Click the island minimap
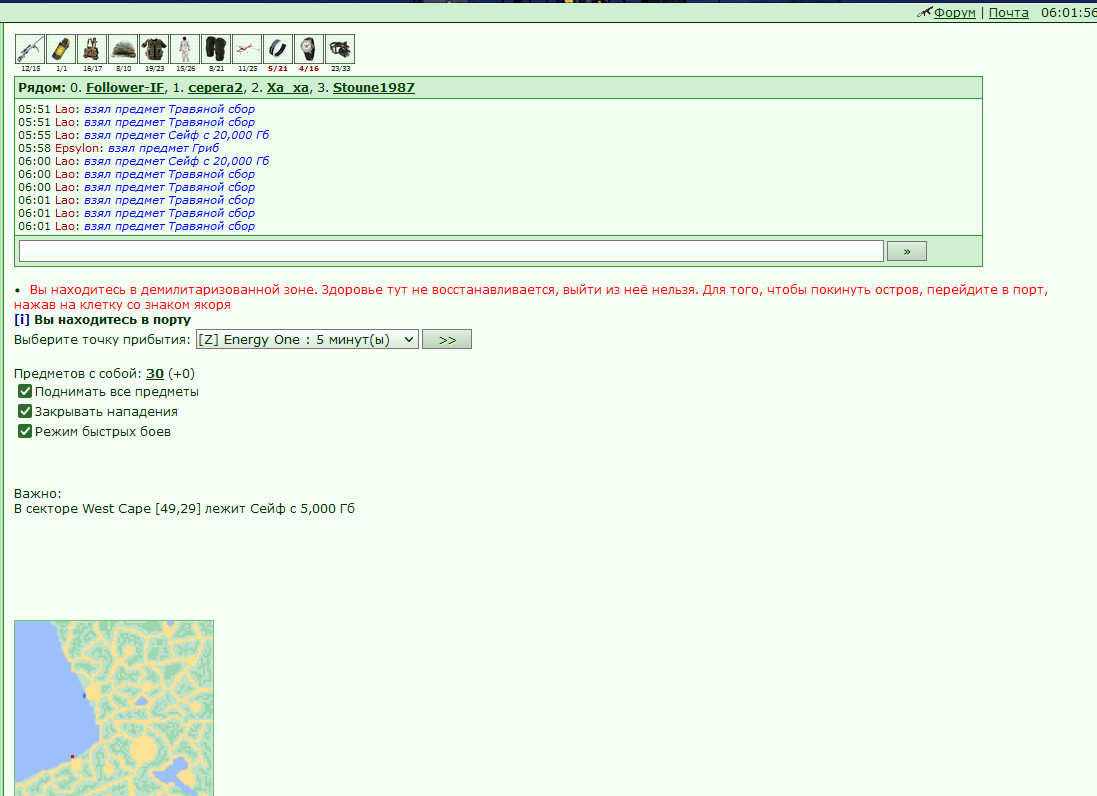The height and width of the screenshot is (796, 1097). point(114,708)
